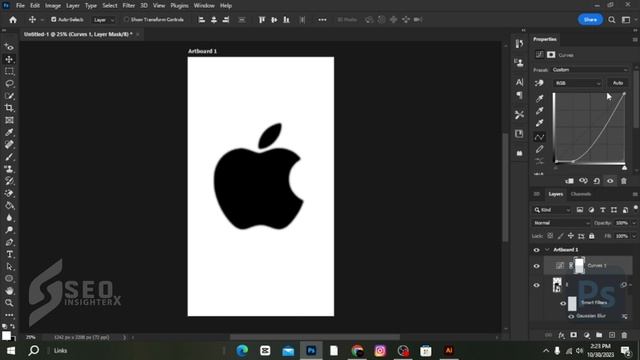Open the workspace switcher dropdown at top right
Image resolution: width=640 pixels, height=360 pixels.
(x=627, y=20)
